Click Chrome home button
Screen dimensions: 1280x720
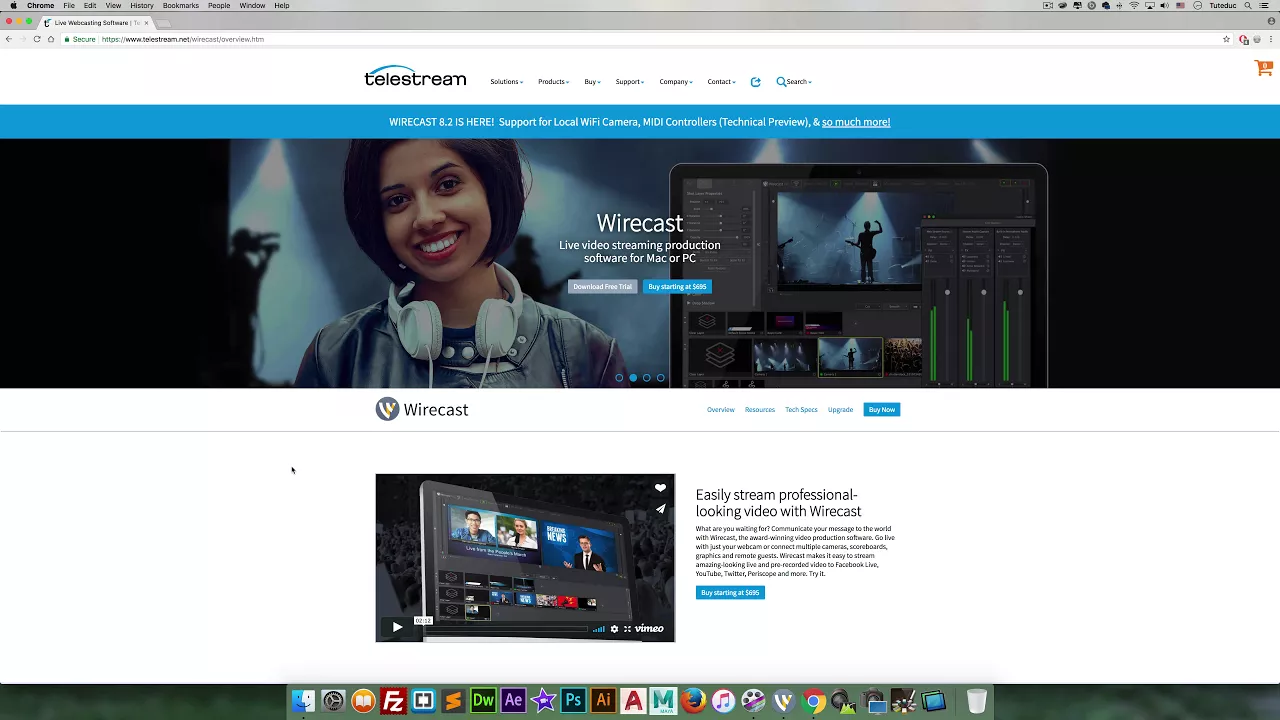coord(51,39)
